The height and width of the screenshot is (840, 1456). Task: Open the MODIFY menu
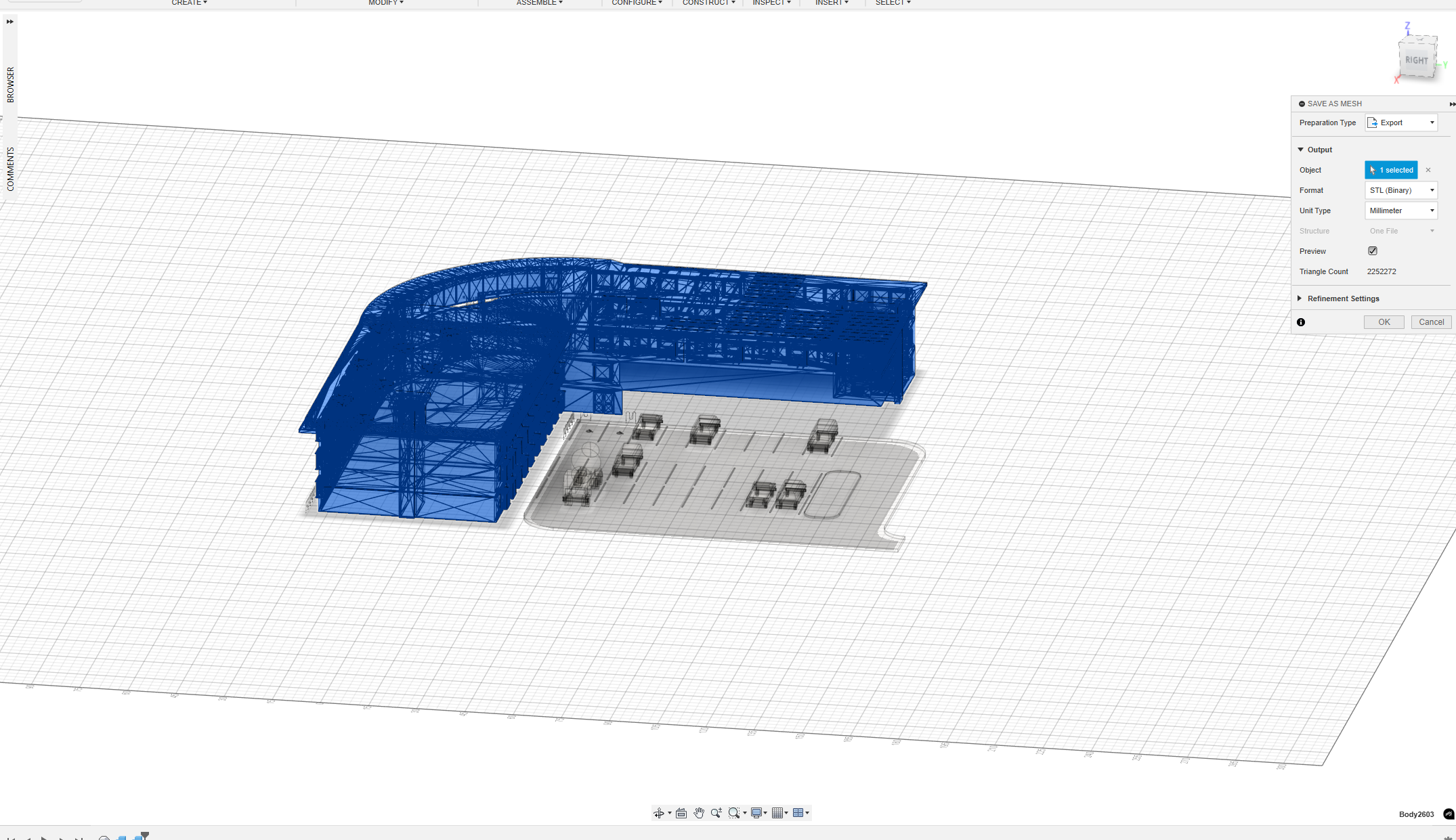(x=386, y=3)
